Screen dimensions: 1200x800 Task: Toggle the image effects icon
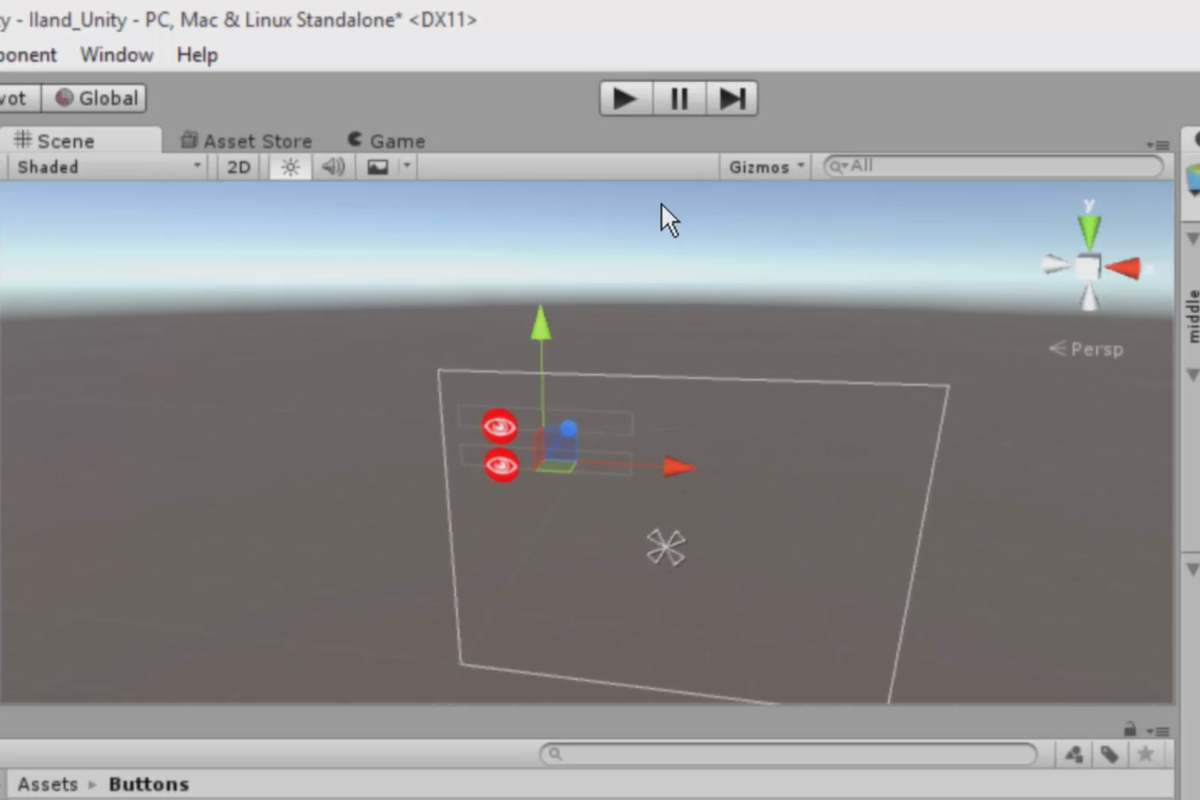click(x=378, y=166)
